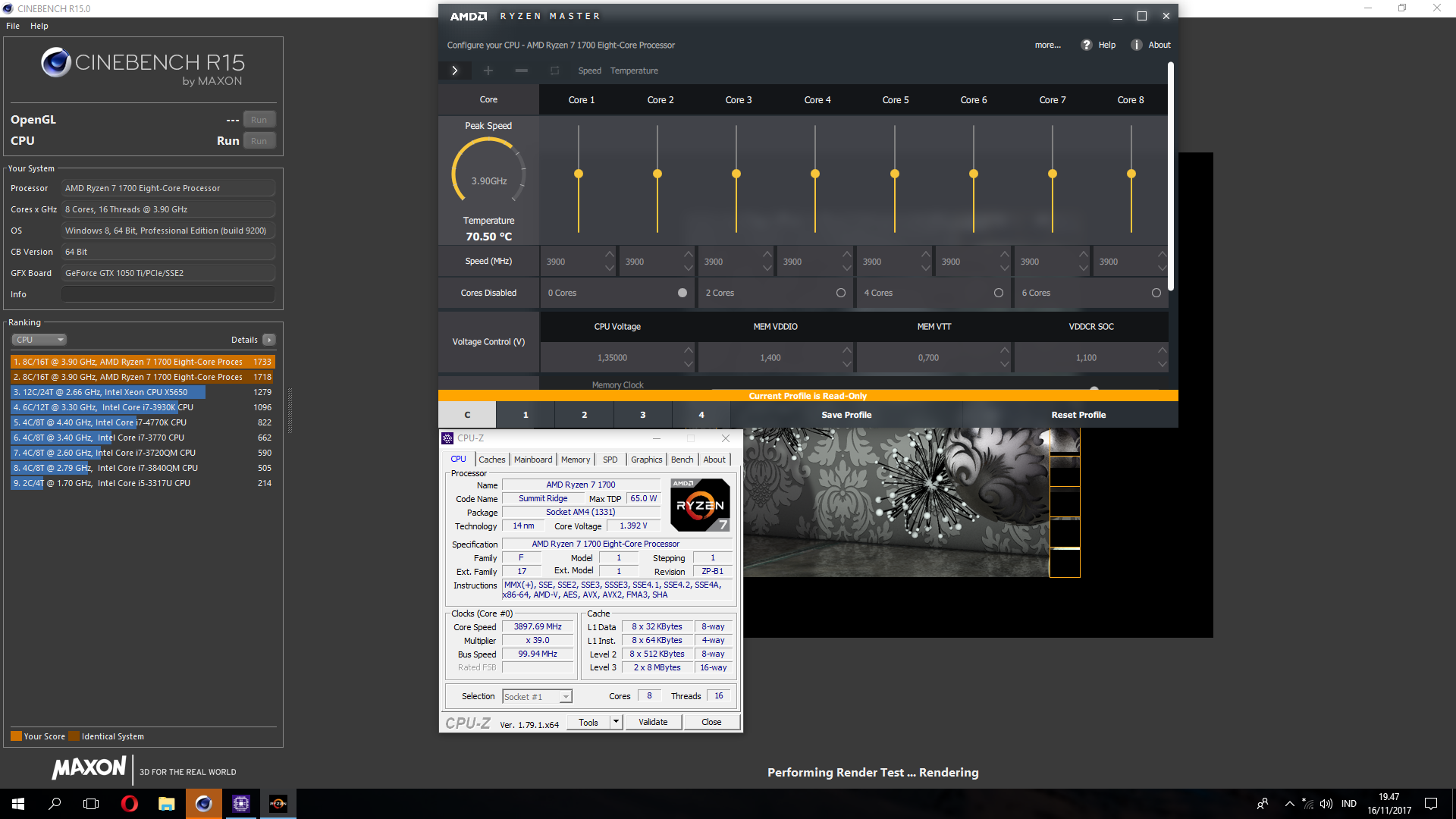Click the Ryzen logo in CPU-Z
Viewport: 1456px width, 819px height.
tap(700, 504)
